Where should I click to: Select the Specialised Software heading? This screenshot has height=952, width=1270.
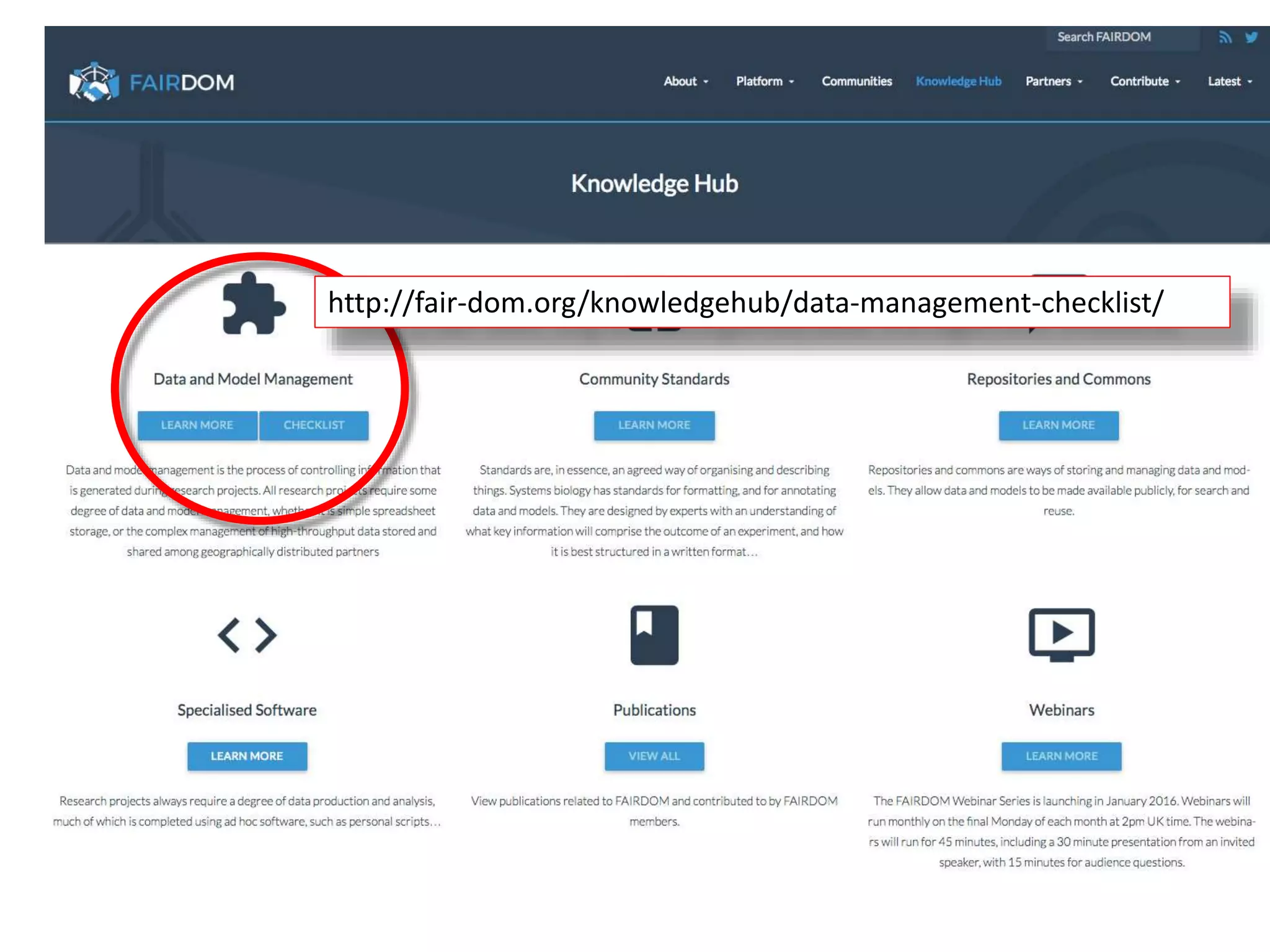click(247, 710)
